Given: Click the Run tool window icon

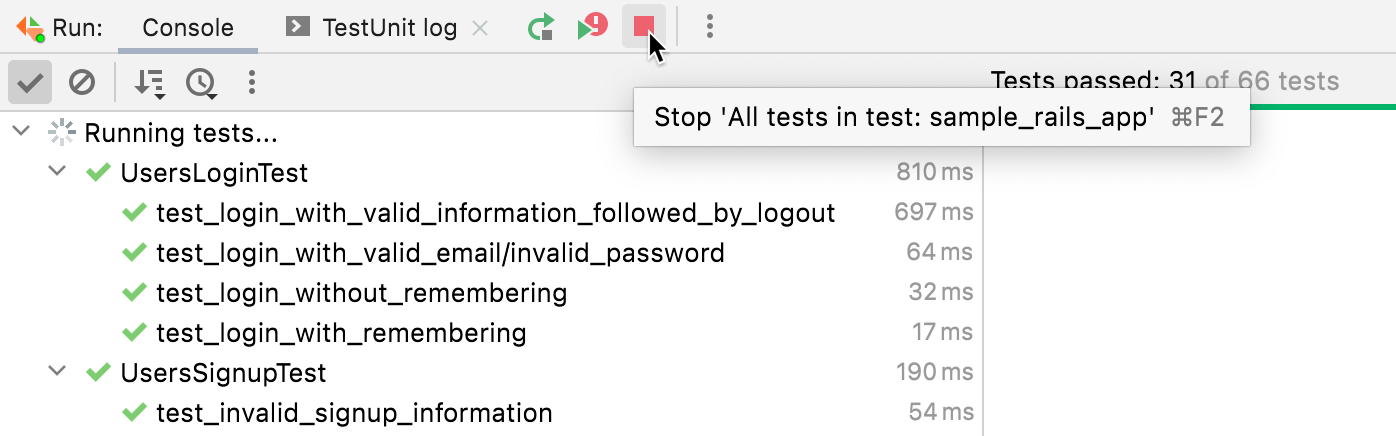Looking at the screenshot, I should 30,27.
